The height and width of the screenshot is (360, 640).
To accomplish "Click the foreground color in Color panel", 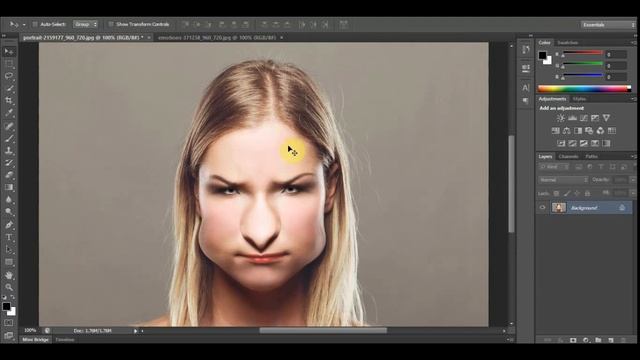I will pyautogui.click(x=542, y=55).
